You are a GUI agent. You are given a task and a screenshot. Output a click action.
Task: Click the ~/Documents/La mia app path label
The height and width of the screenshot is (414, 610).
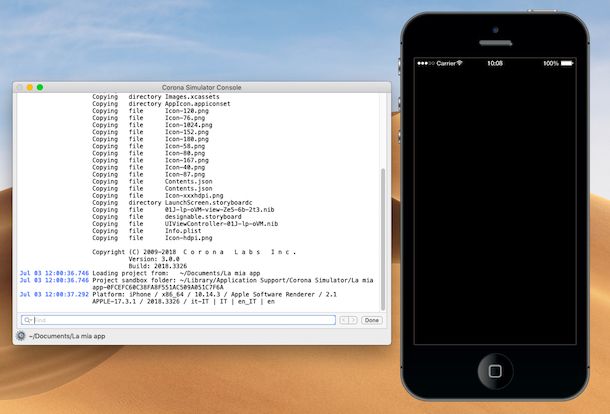[x=67, y=336]
